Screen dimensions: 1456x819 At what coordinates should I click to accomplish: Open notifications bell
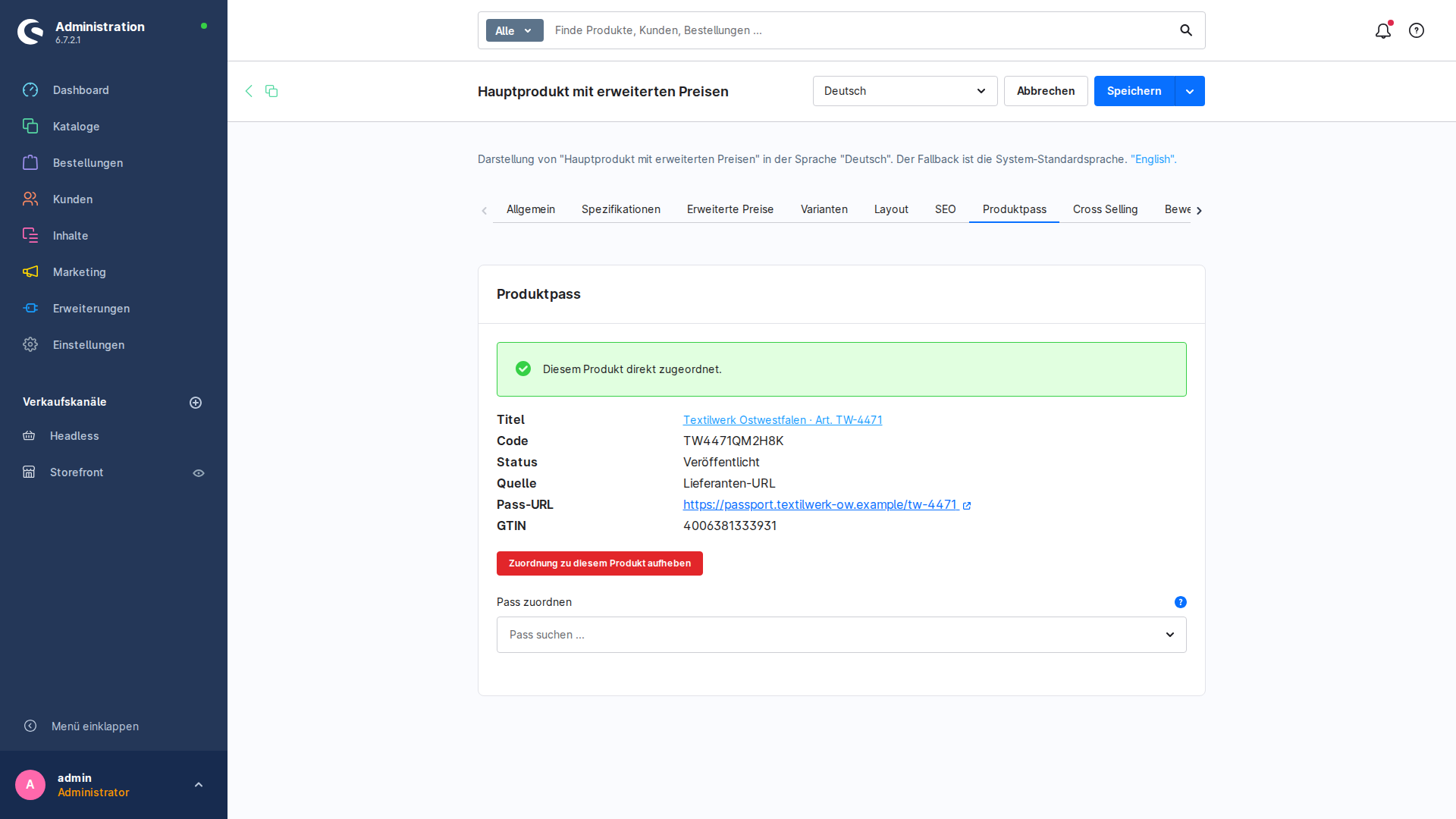point(1383,30)
